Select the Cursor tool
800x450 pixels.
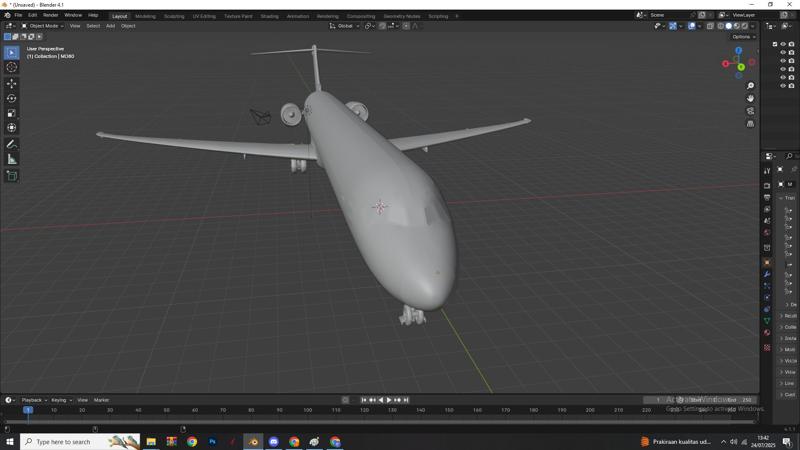click(12, 67)
